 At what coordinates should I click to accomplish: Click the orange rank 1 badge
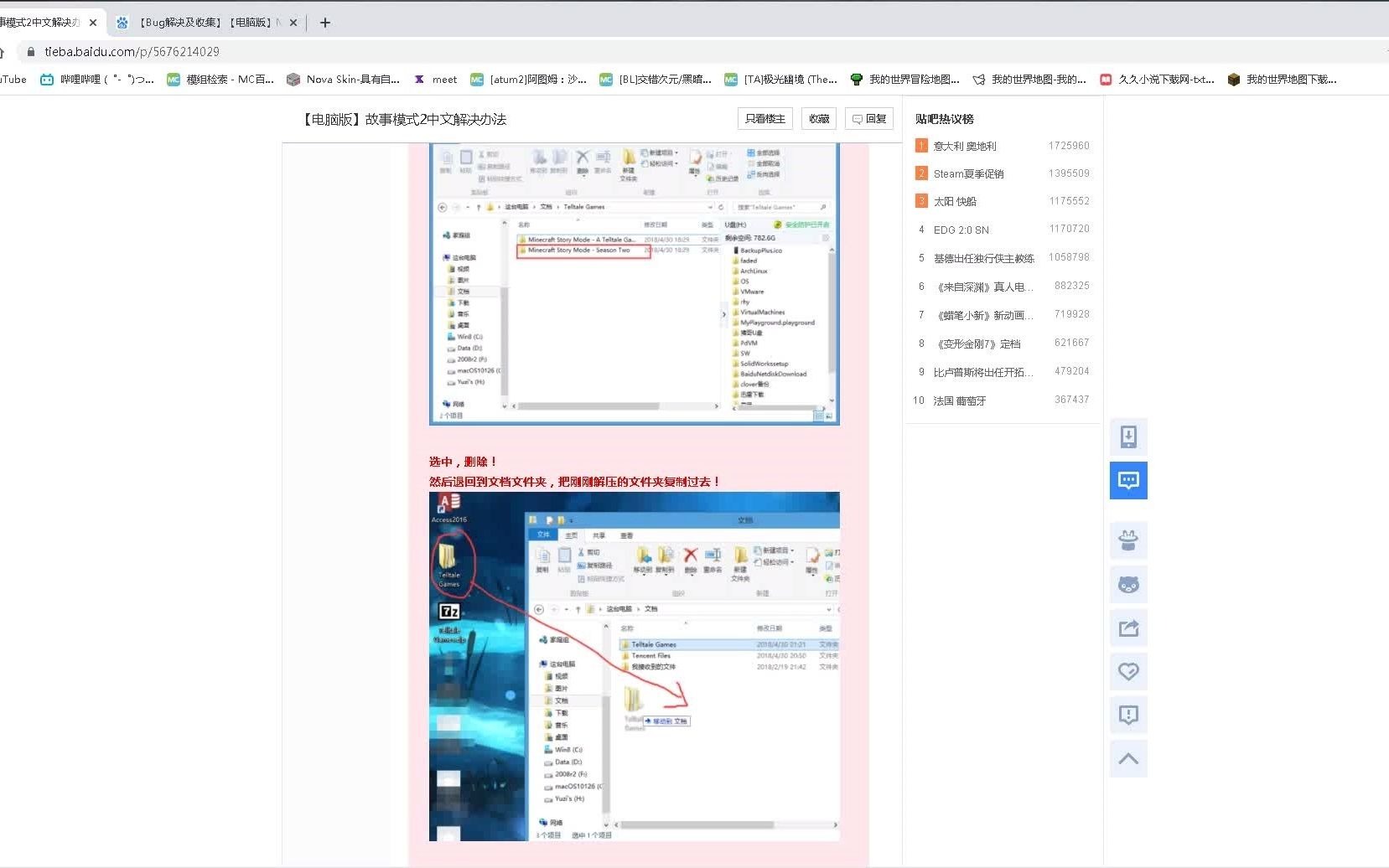(921, 146)
